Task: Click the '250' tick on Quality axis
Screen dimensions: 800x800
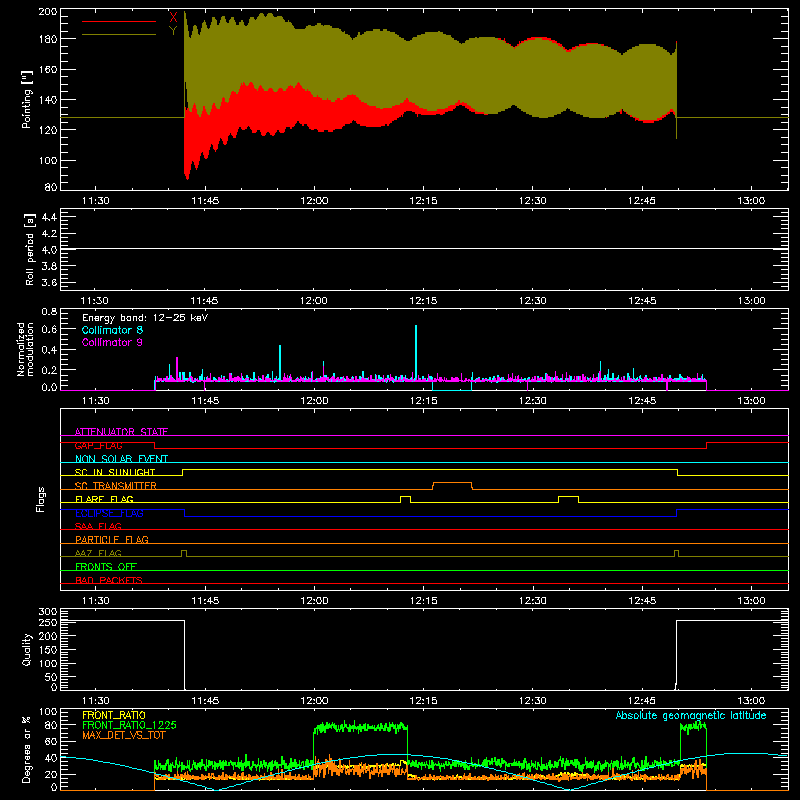Action: [48, 622]
